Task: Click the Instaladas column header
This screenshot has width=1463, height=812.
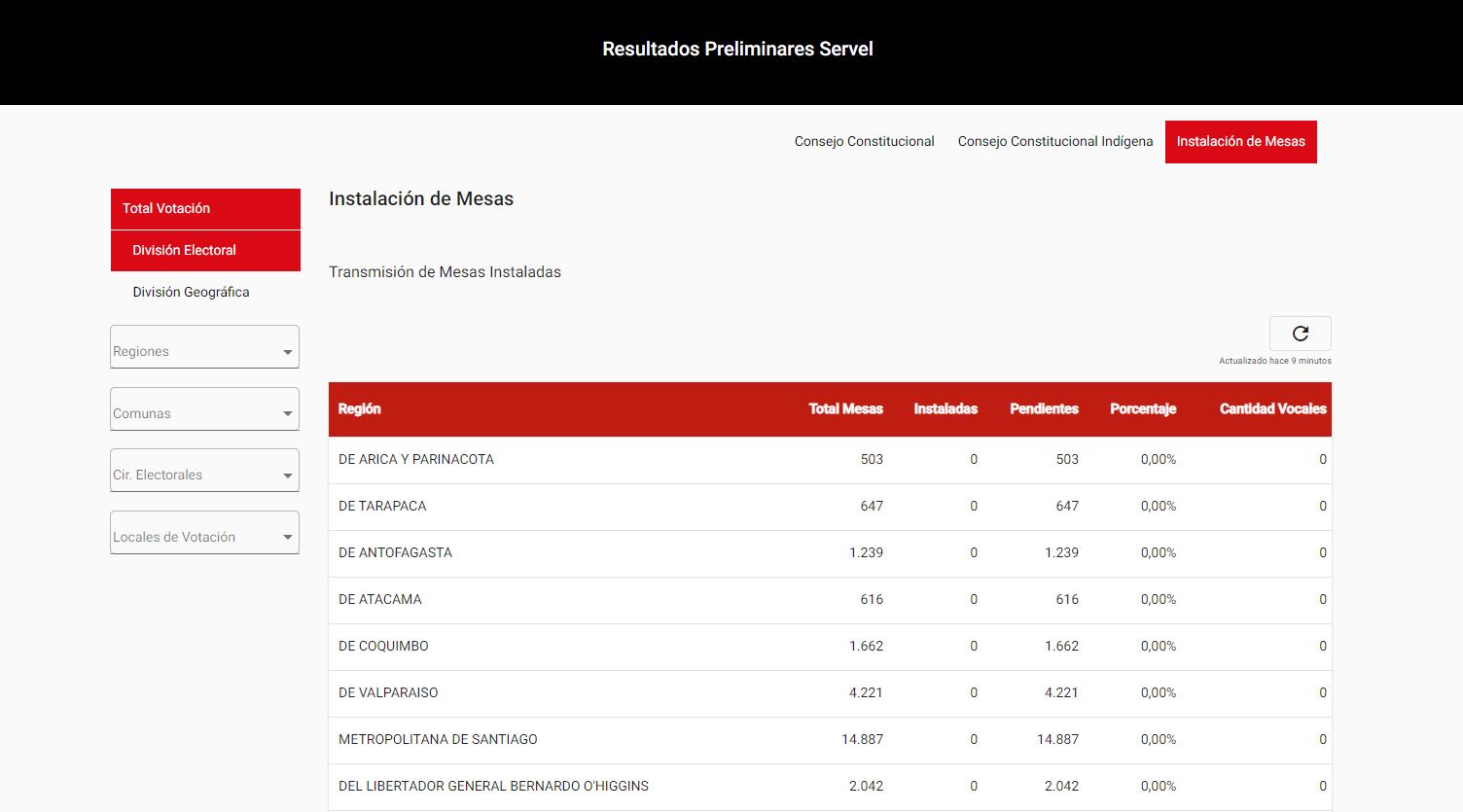Action: tap(945, 409)
